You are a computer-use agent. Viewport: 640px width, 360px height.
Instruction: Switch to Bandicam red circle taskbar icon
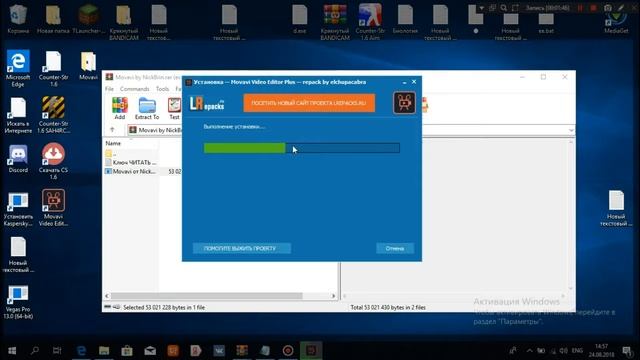(x=288, y=350)
